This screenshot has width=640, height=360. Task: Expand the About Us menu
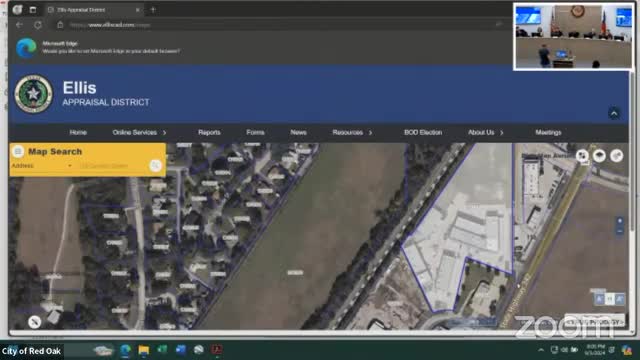click(485, 132)
